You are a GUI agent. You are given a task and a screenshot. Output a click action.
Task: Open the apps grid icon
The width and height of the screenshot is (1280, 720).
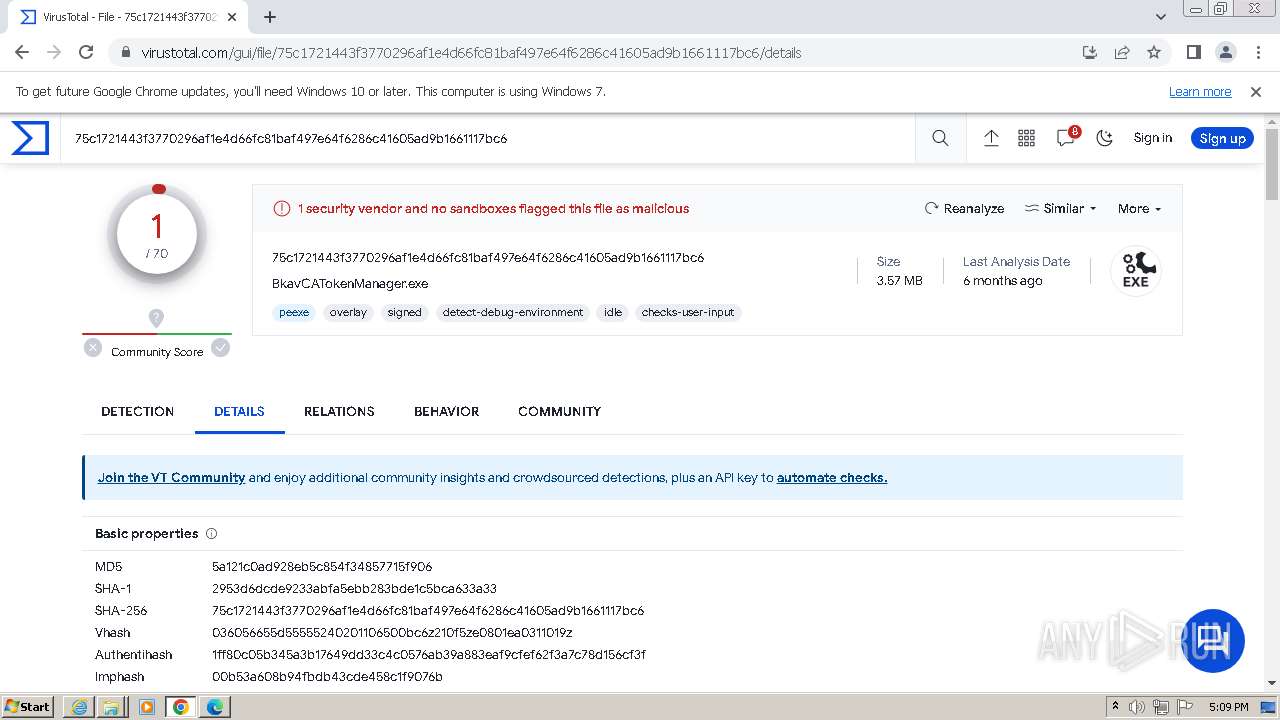pyautogui.click(x=1026, y=138)
